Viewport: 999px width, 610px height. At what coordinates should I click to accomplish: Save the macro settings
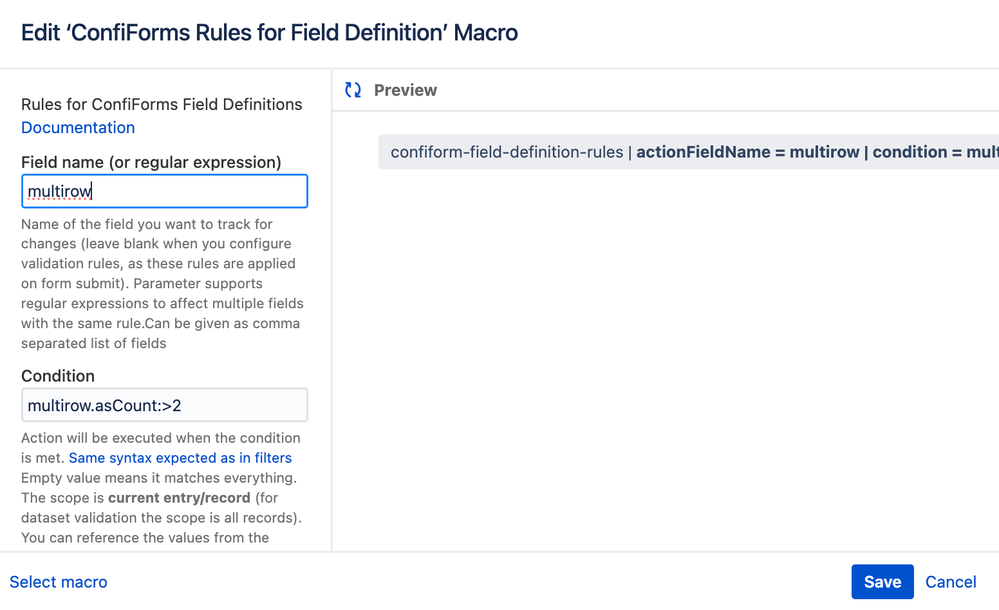point(882,581)
